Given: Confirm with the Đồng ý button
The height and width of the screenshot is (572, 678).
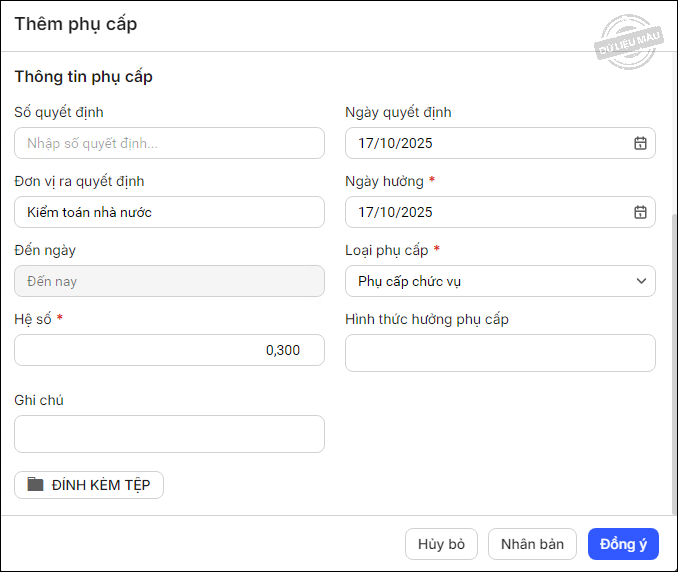Looking at the screenshot, I should pos(623,544).
